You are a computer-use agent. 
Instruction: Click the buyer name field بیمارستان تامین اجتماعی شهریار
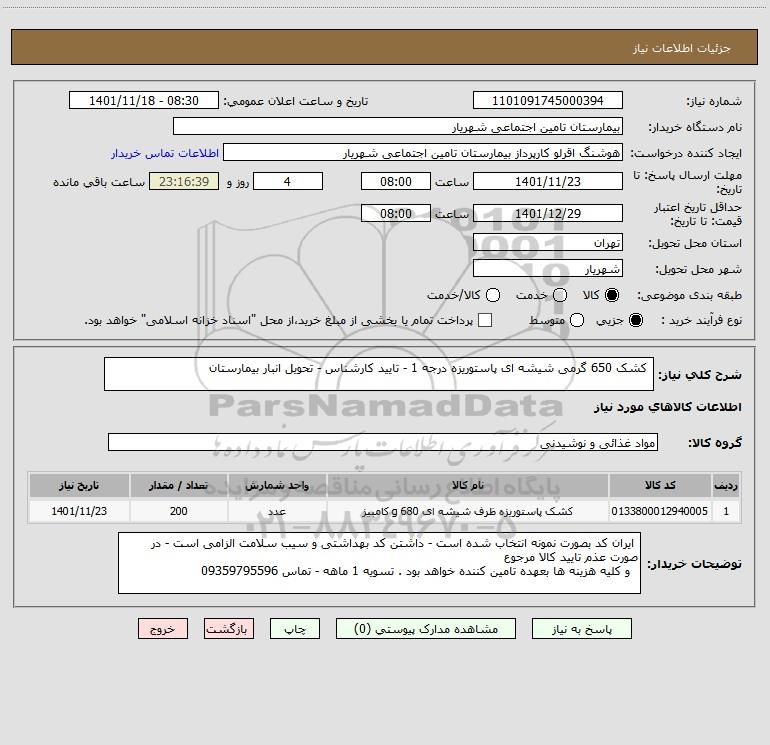click(x=398, y=127)
